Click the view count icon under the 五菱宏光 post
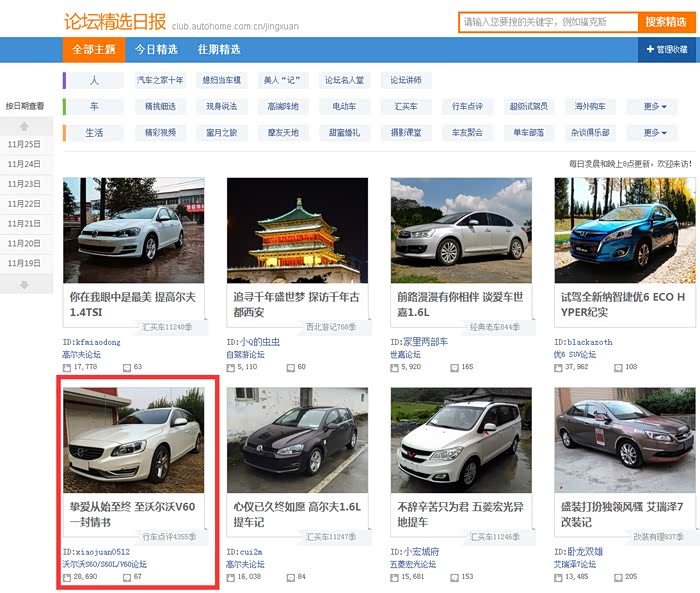Image resolution: width=700 pixels, height=593 pixels. pyautogui.click(x=394, y=577)
